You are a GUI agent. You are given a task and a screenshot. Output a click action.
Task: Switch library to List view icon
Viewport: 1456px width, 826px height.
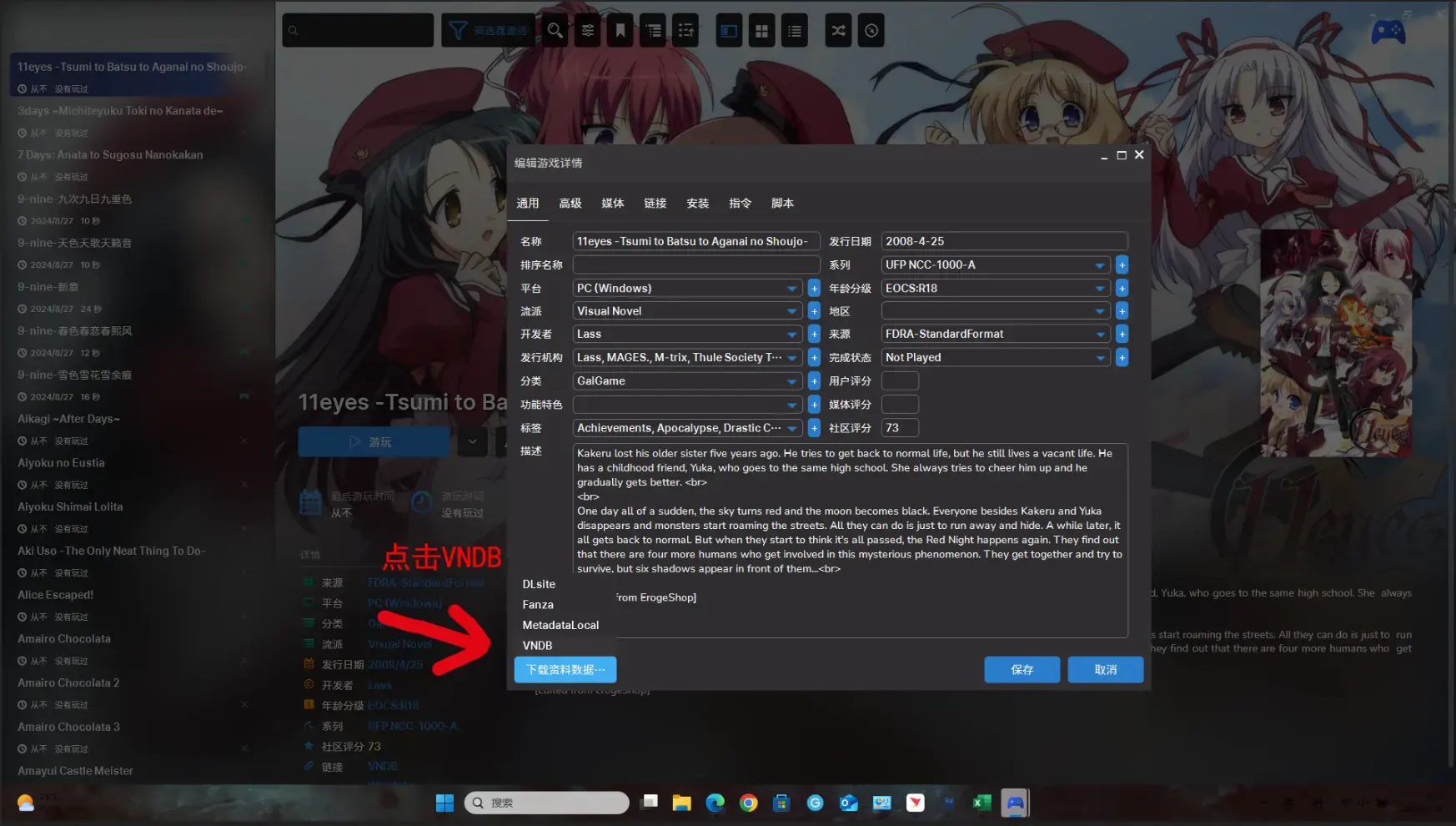[795, 31]
